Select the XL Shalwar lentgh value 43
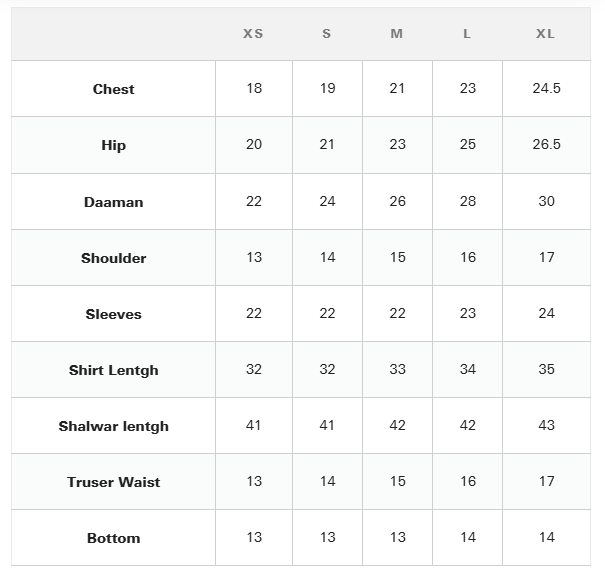 [546, 425]
